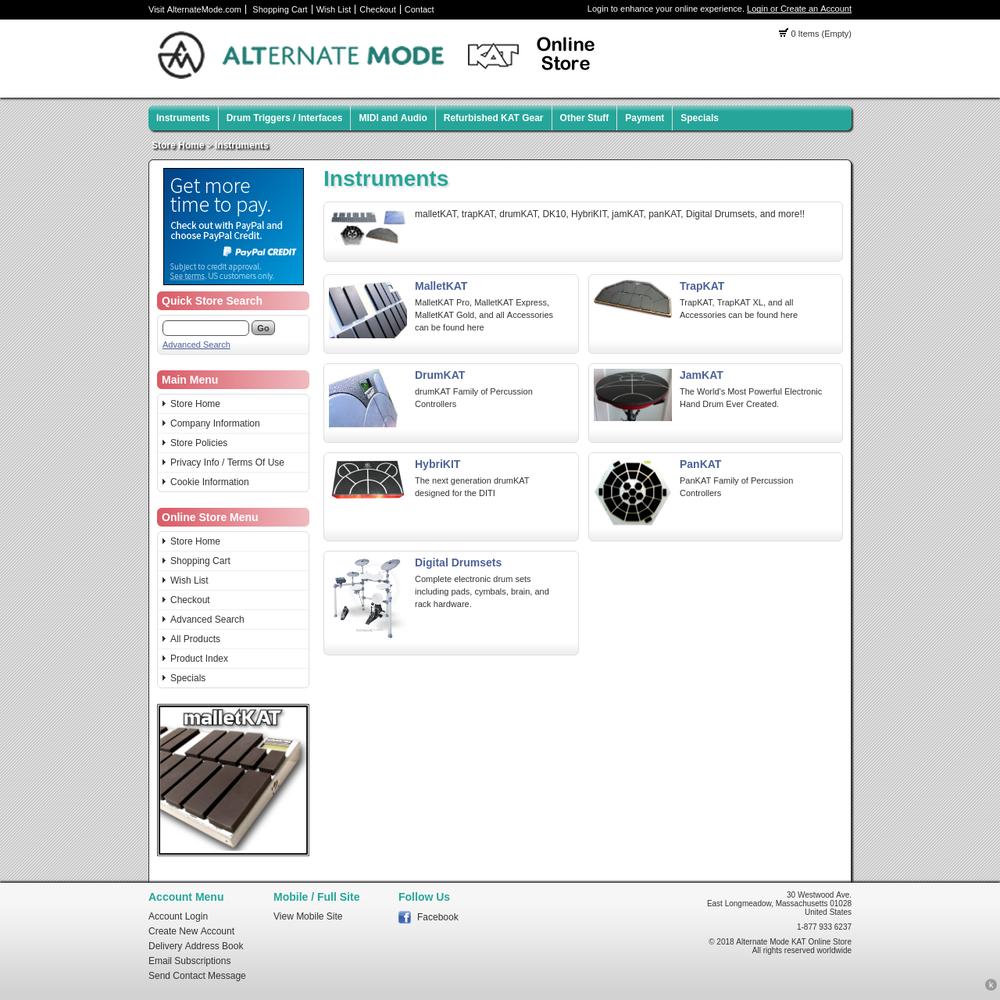Open the PanKAT category thumbnail

[x=633, y=492]
